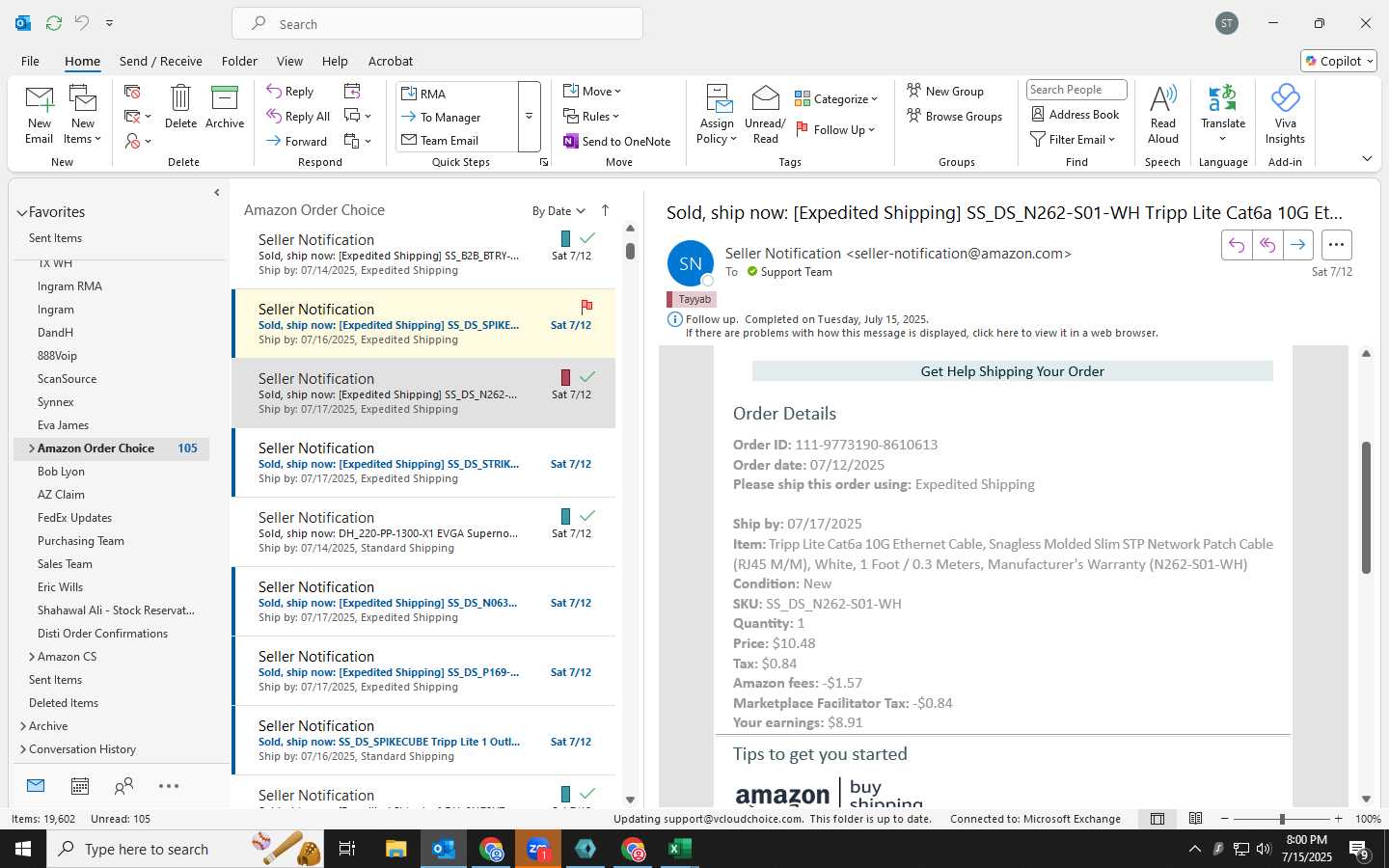Open the Address Book

1076,114
